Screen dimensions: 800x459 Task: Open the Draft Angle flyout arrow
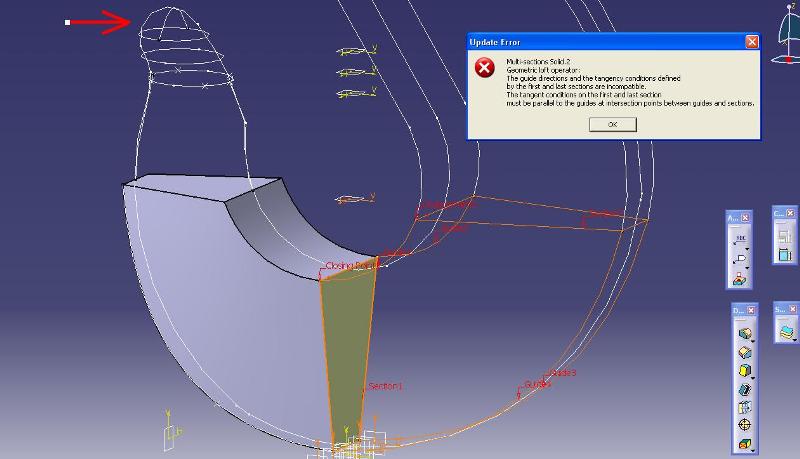(751, 377)
